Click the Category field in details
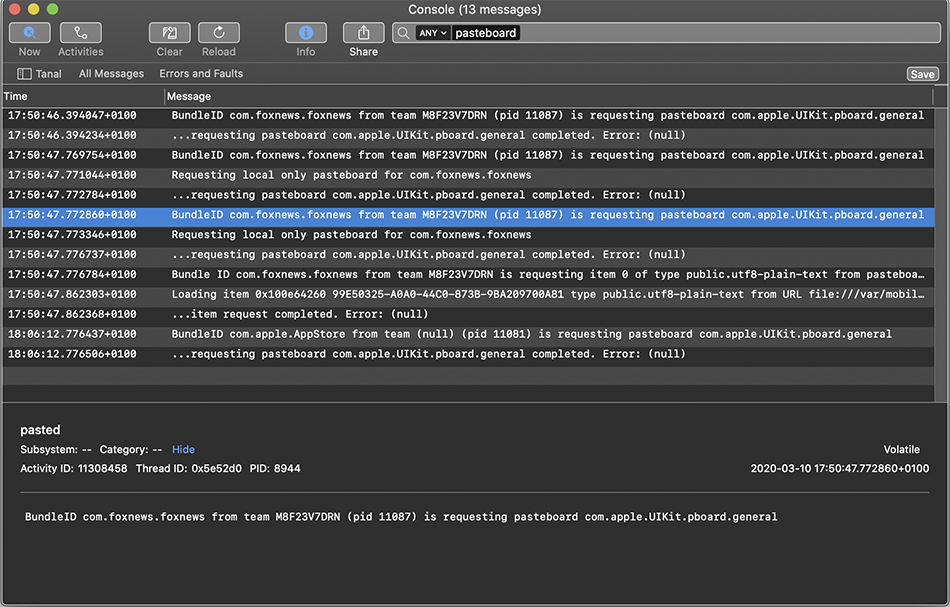The image size is (950, 607). [131, 449]
